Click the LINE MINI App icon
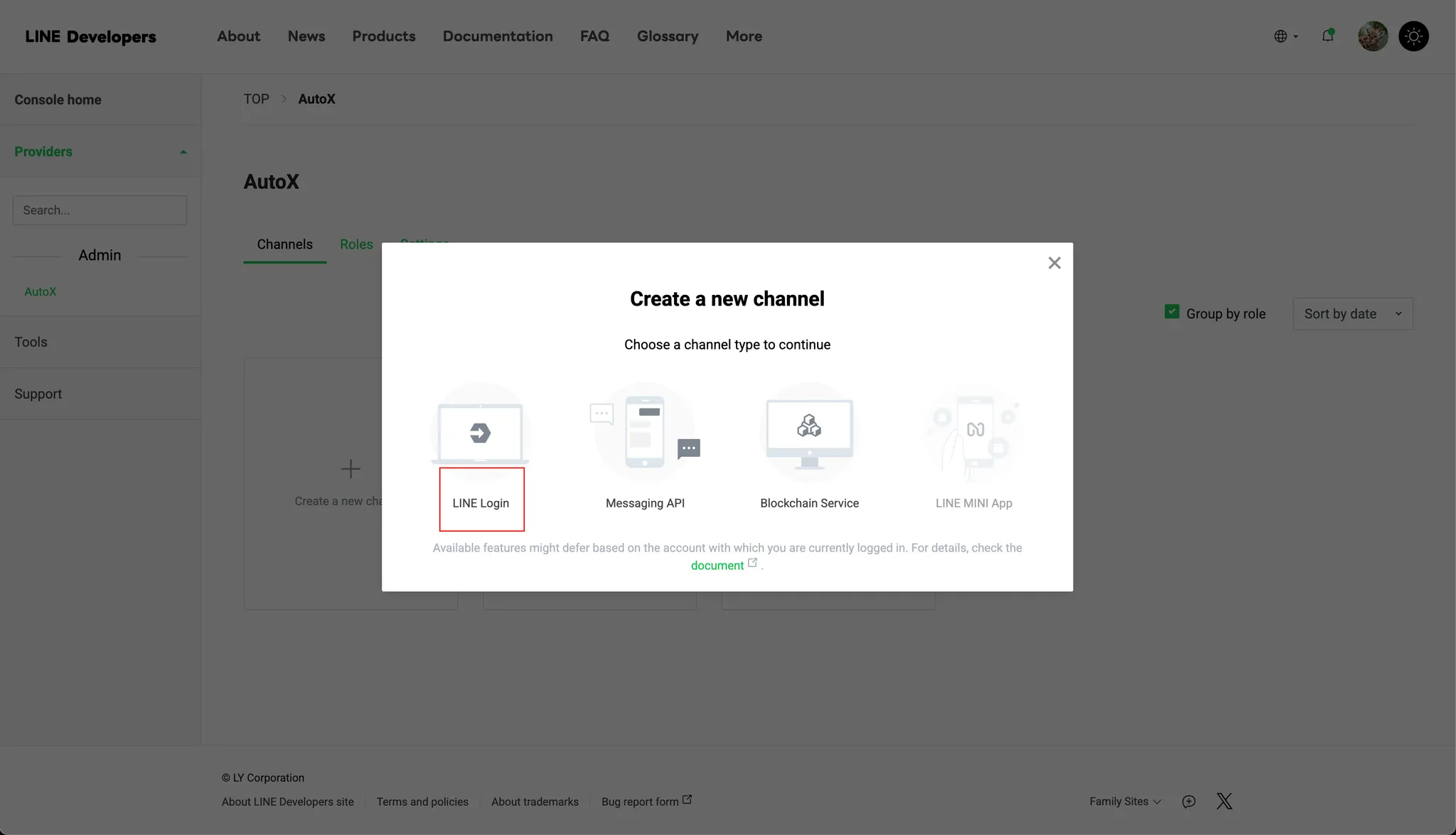The image size is (1456, 835). 973,432
